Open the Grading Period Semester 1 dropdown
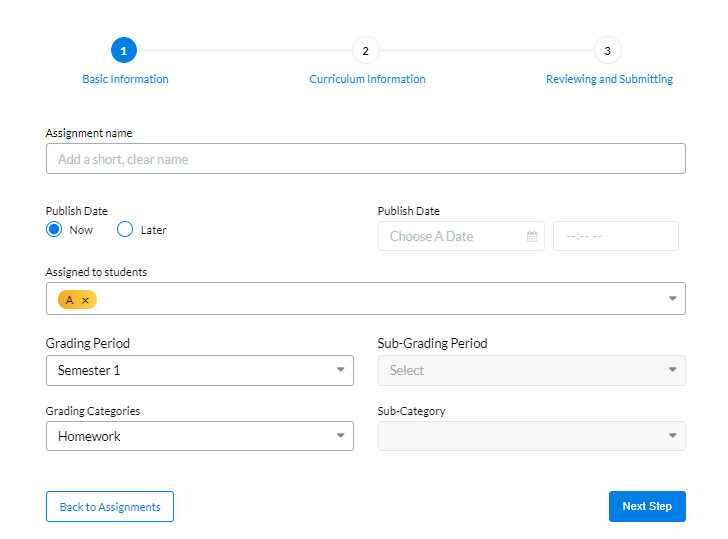Image resolution: width=728 pixels, height=539 pixels. pos(200,370)
